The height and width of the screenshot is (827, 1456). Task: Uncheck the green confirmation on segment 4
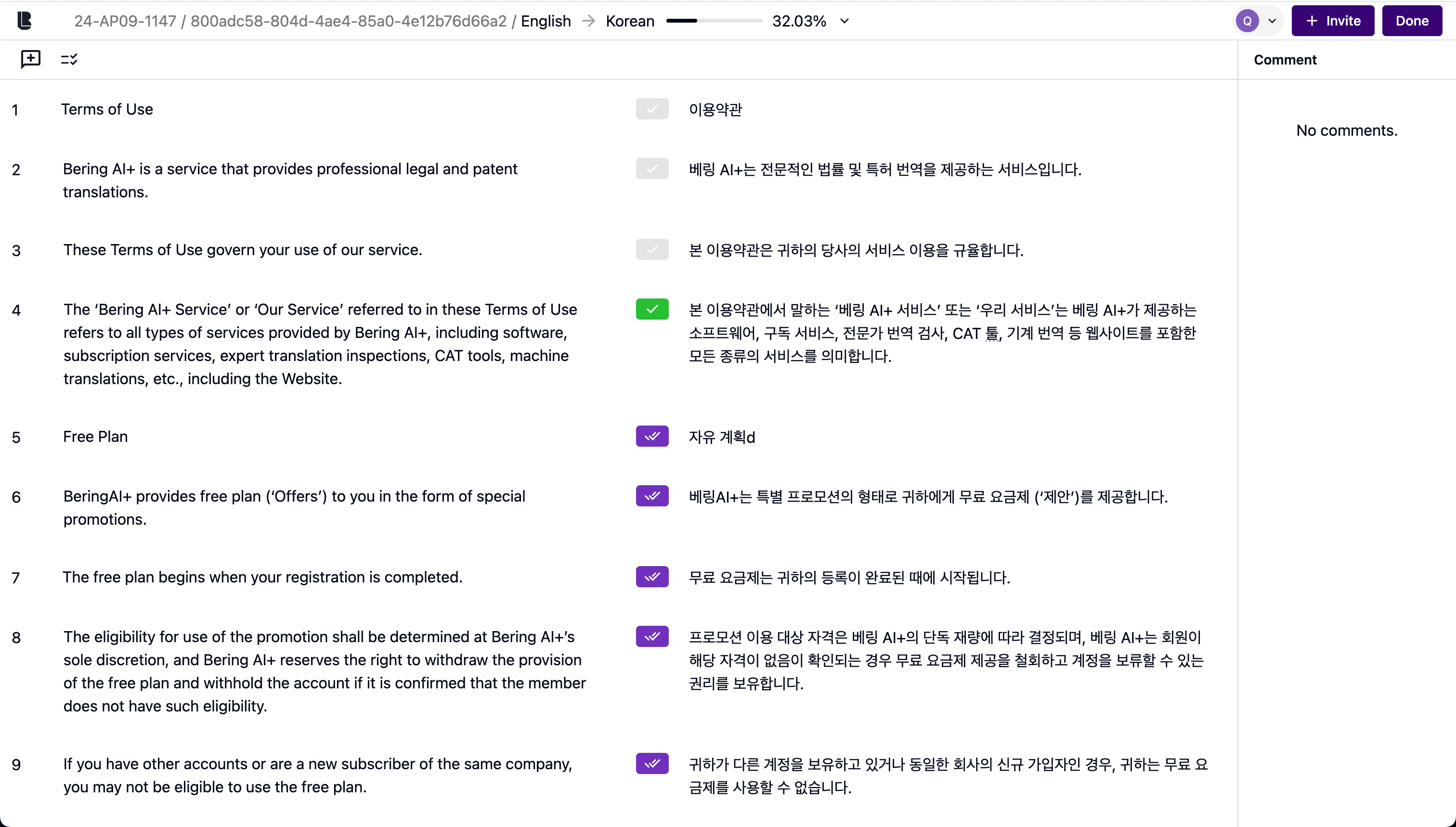(x=651, y=309)
